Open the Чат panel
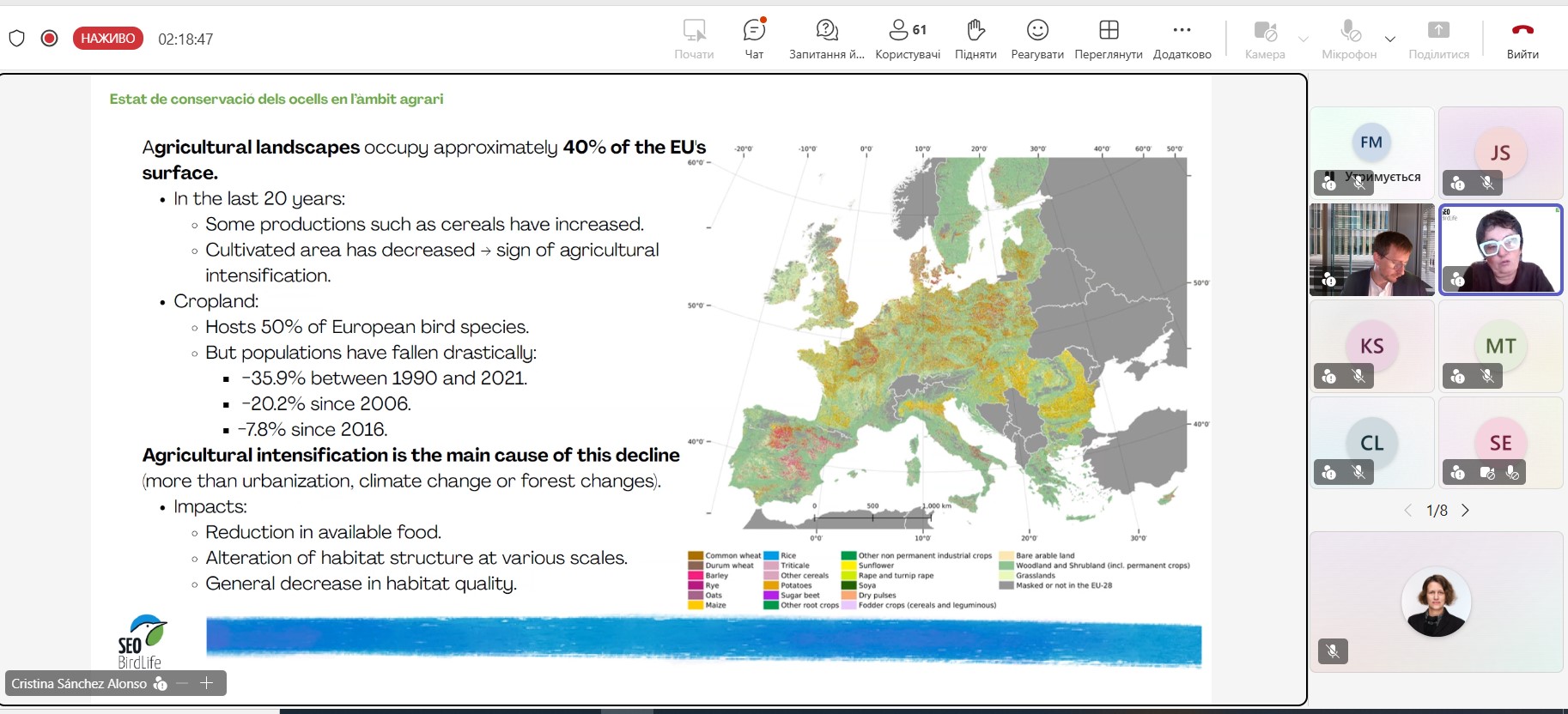The image size is (1568, 714). [x=754, y=39]
